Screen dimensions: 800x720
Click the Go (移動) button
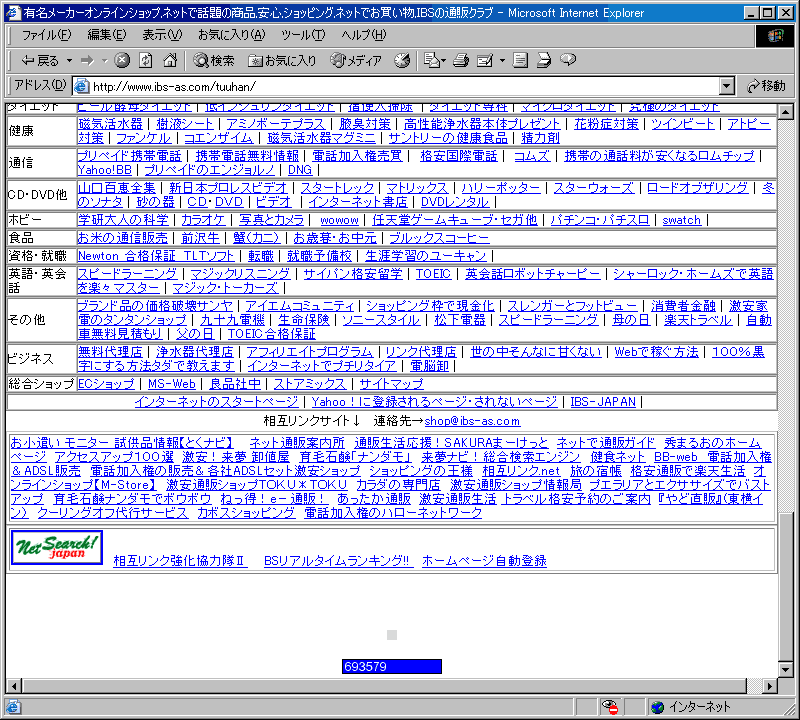(766, 86)
